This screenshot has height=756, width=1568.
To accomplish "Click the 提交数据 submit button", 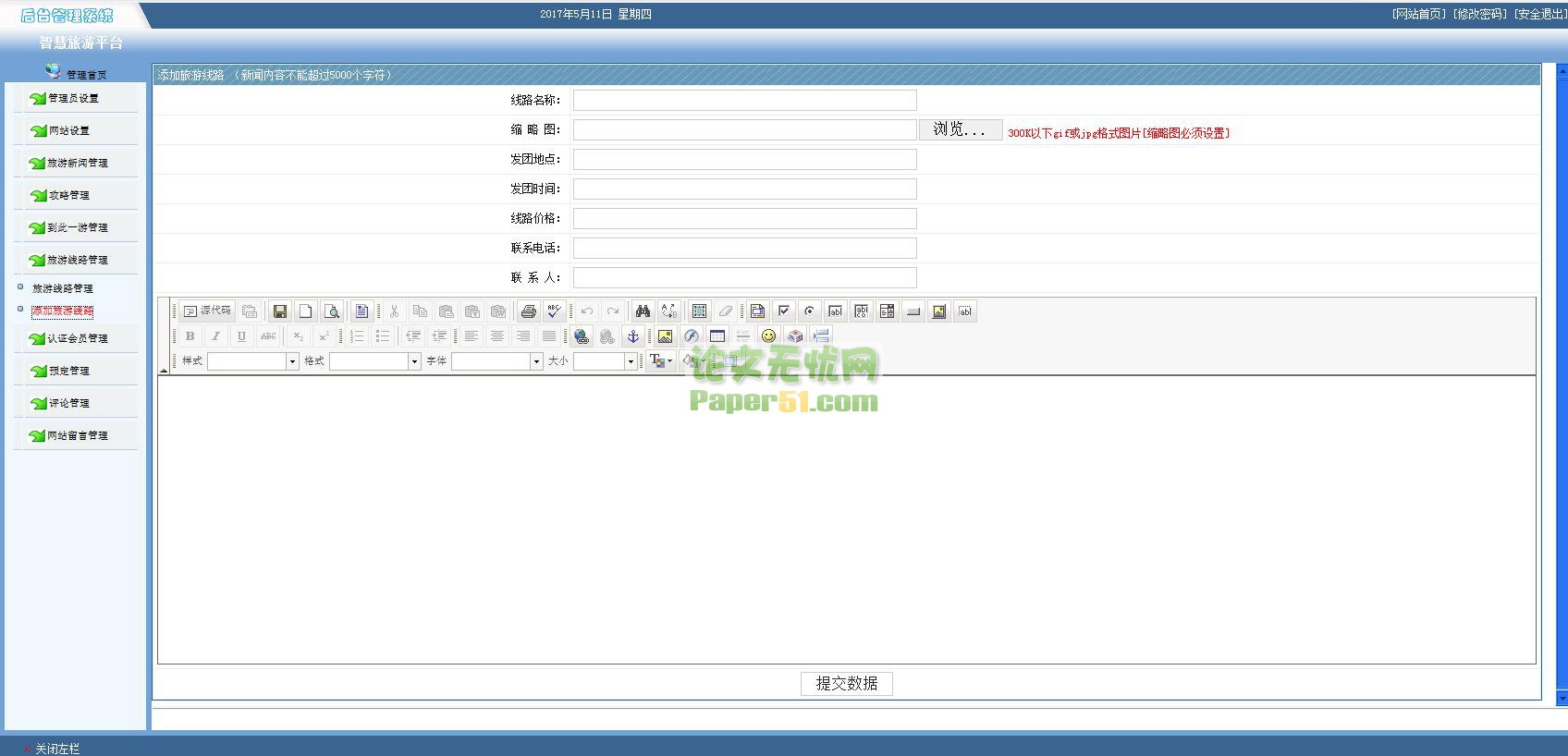I will 846,683.
